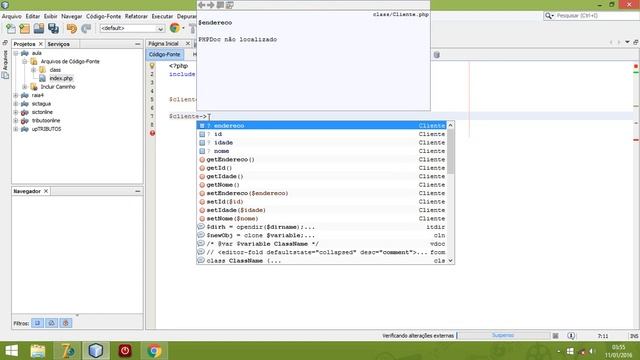Open the Código-Fonte menu
Image resolution: width=640 pixels, height=360 pixels.
(x=103, y=16)
